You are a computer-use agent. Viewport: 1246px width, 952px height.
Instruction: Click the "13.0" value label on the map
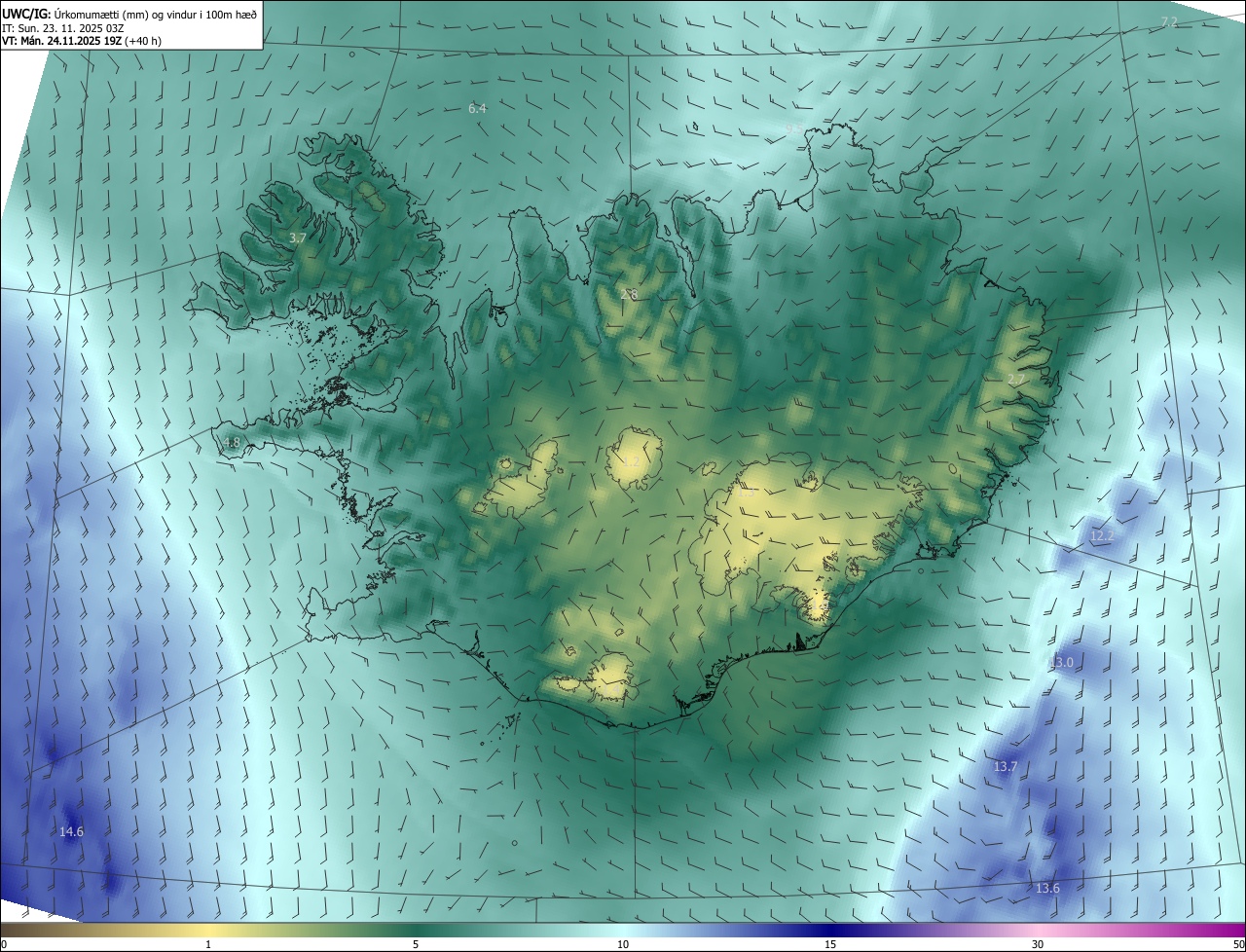tap(1061, 663)
